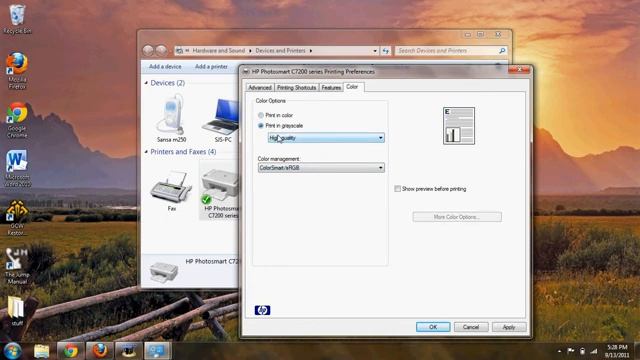The image size is (640, 360).
Task: Open Firefox from the taskbar
Action: tap(99, 351)
